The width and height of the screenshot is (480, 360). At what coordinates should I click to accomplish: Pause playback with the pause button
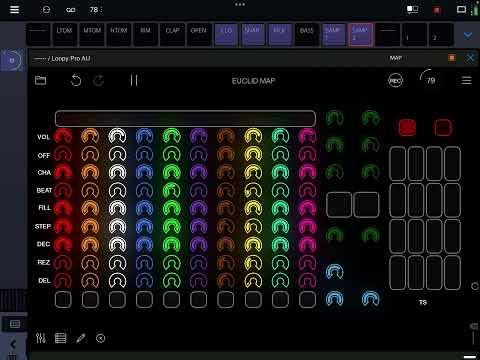click(134, 80)
